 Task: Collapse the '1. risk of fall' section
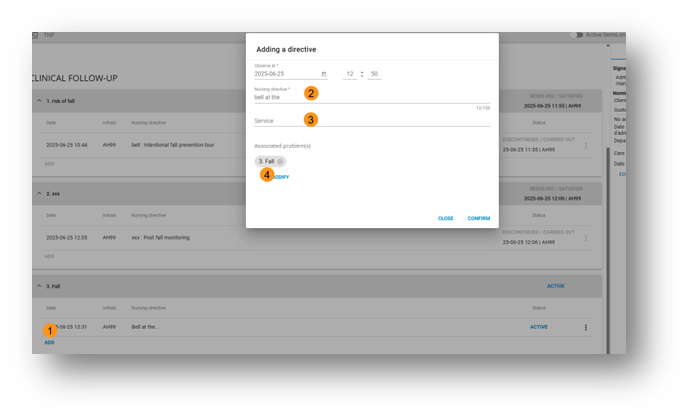tap(39, 101)
